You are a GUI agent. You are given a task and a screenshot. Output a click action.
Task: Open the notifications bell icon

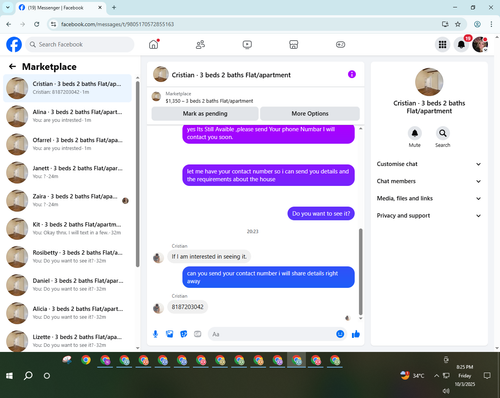(x=461, y=44)
